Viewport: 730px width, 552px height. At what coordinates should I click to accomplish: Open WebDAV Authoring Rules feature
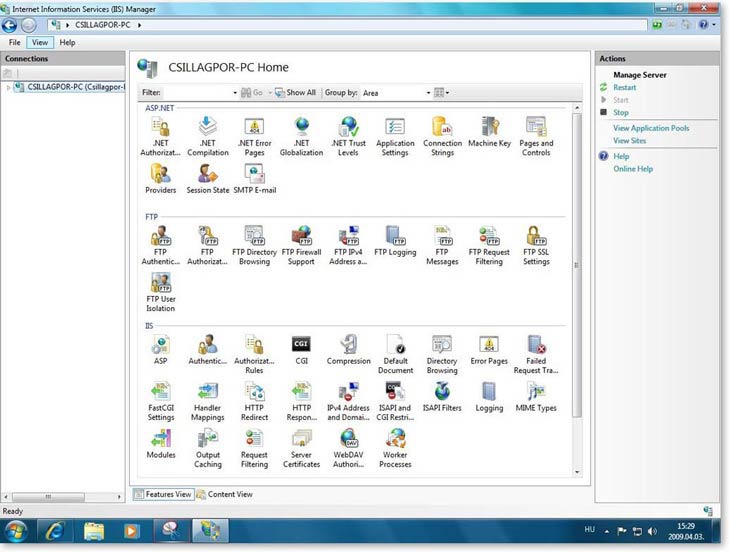pos(348,448)
